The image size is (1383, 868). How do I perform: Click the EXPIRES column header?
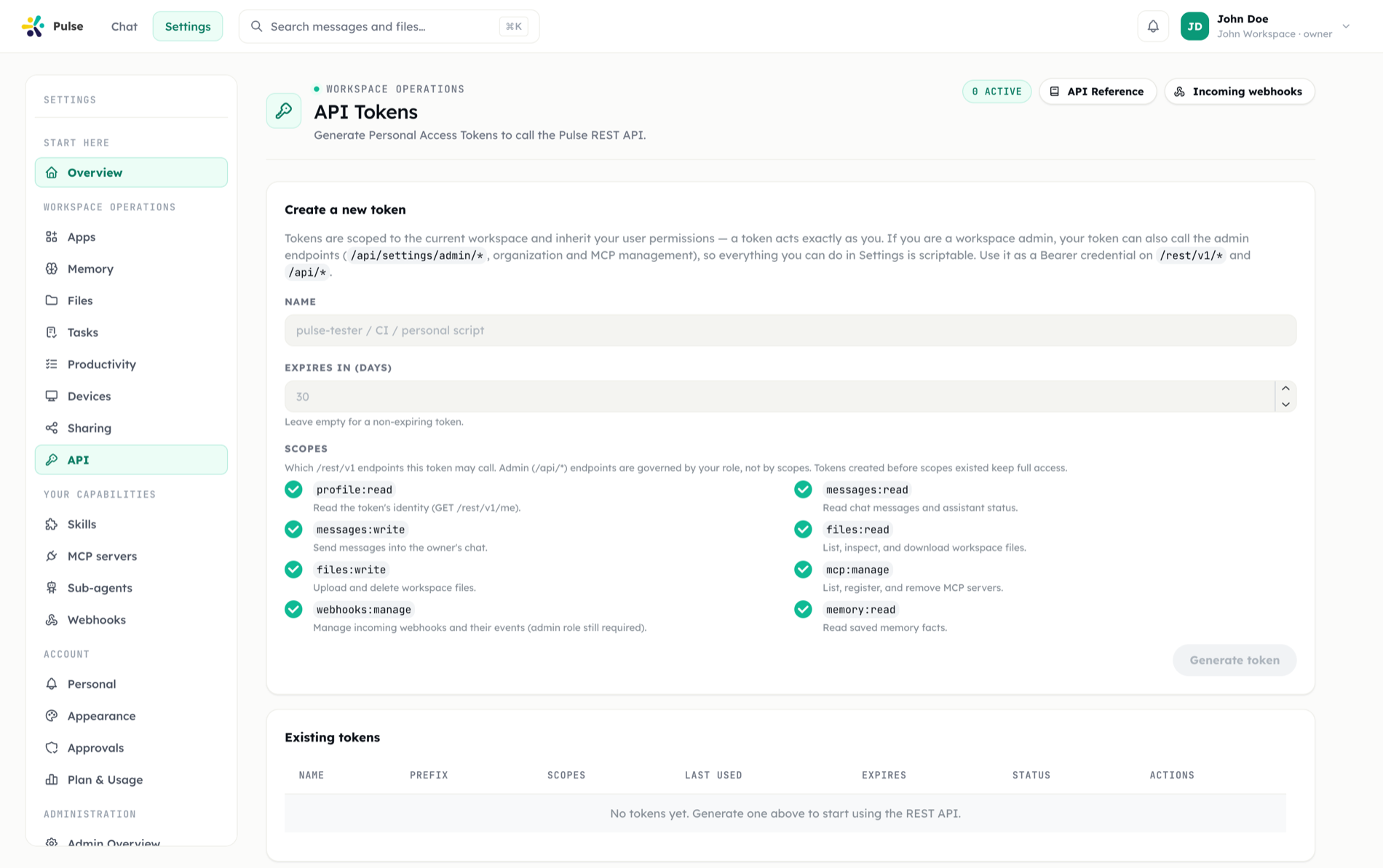884,776
